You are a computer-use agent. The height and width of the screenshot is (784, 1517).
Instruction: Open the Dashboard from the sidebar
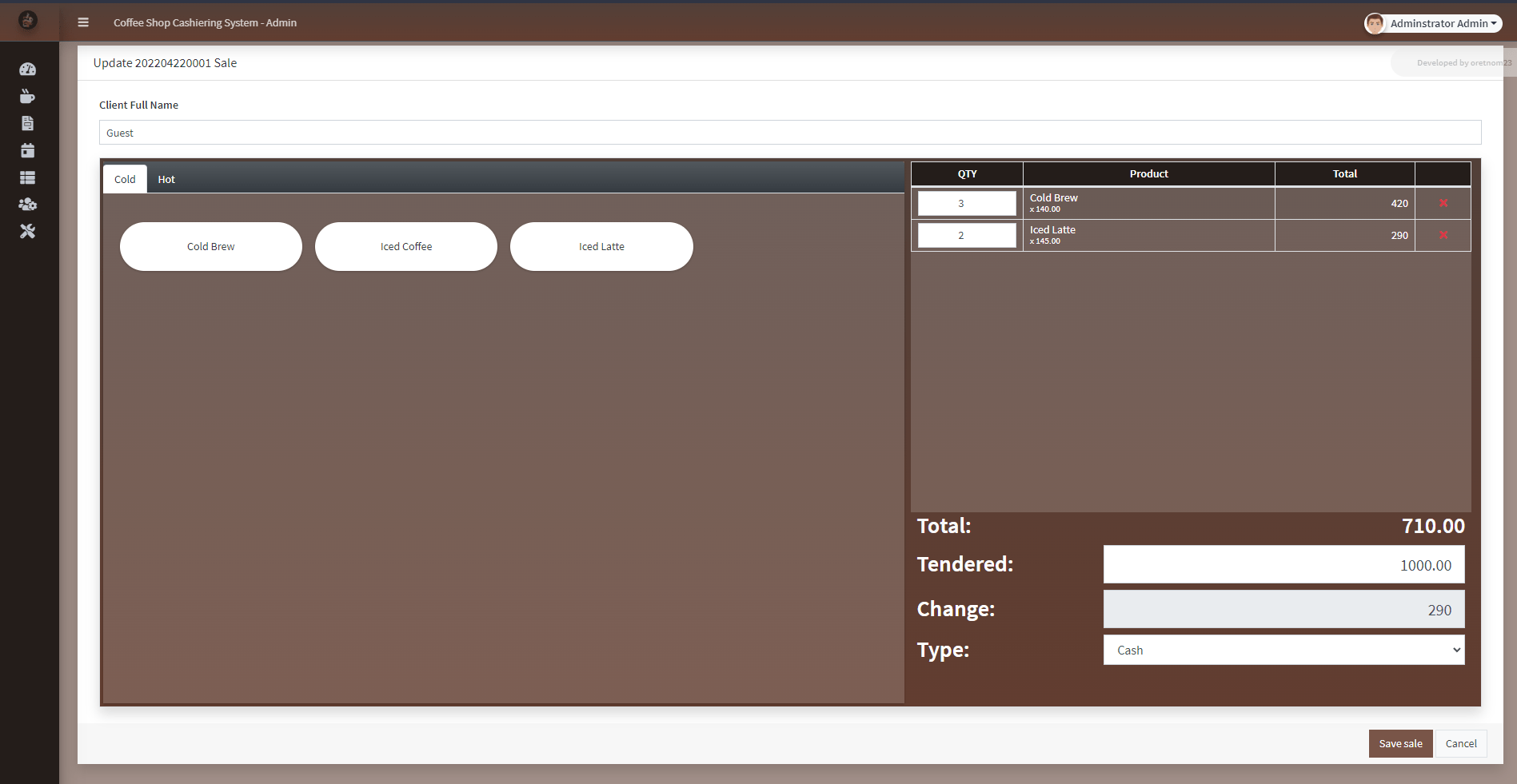click(27, 70)
